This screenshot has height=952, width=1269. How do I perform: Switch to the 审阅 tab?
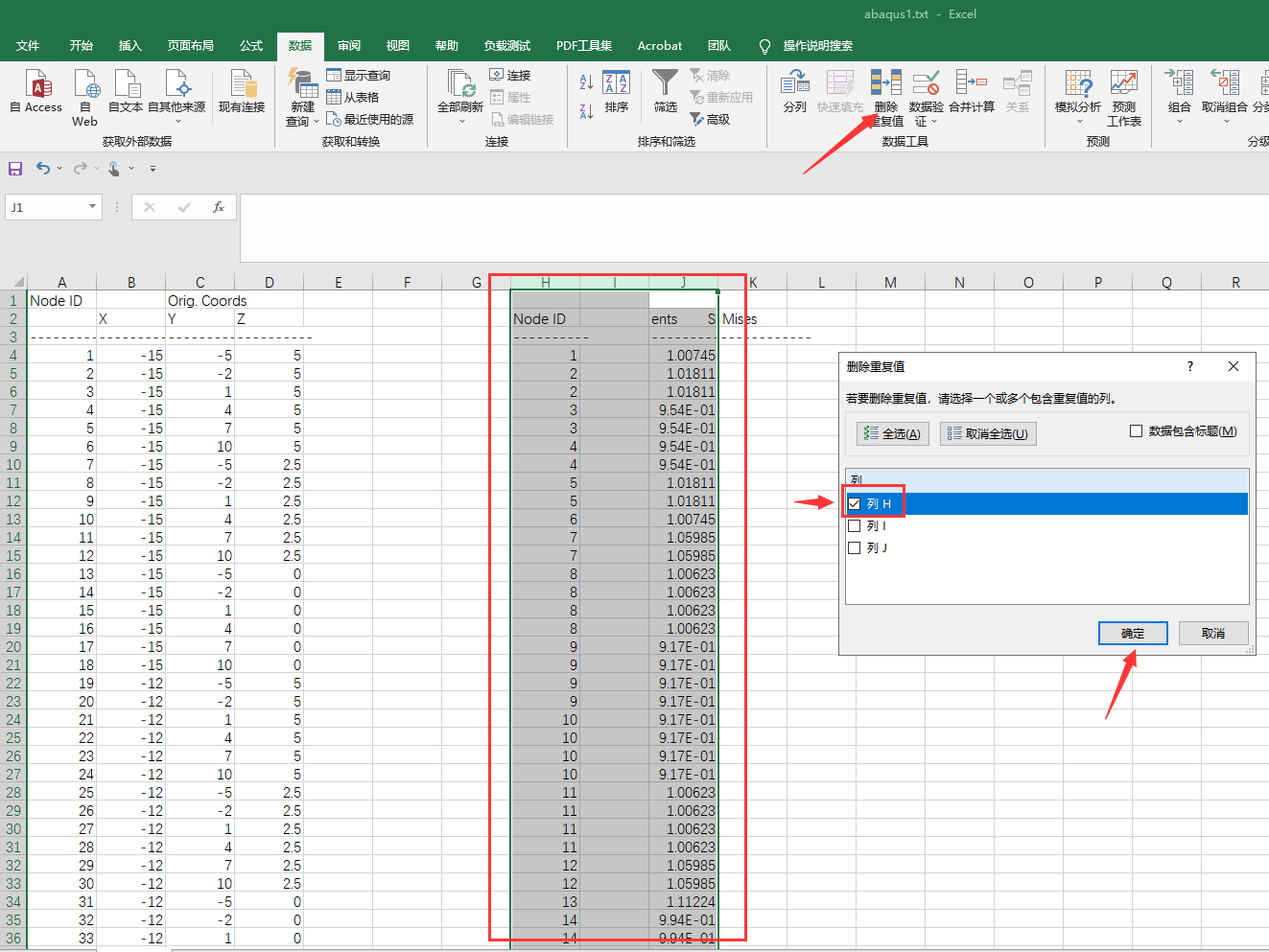click(x=349, y=46)
